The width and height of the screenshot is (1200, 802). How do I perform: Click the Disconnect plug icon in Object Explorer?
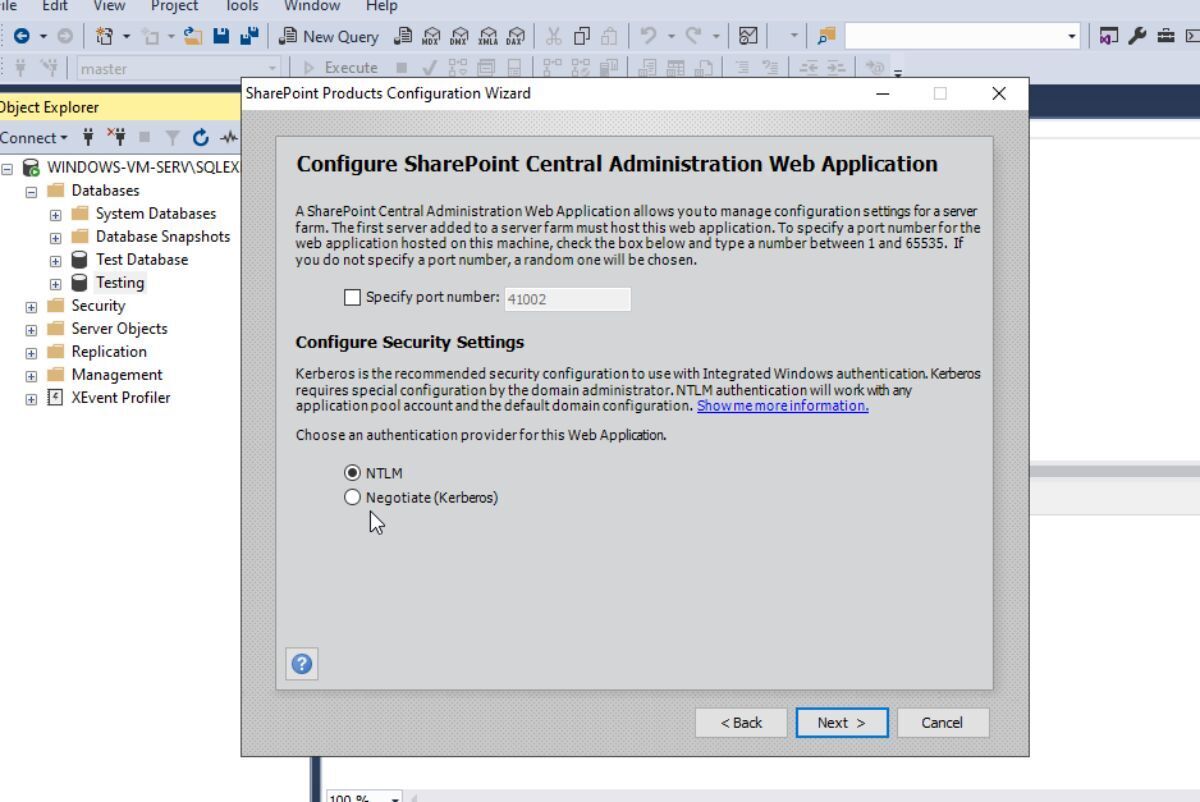tap(116, 137)
